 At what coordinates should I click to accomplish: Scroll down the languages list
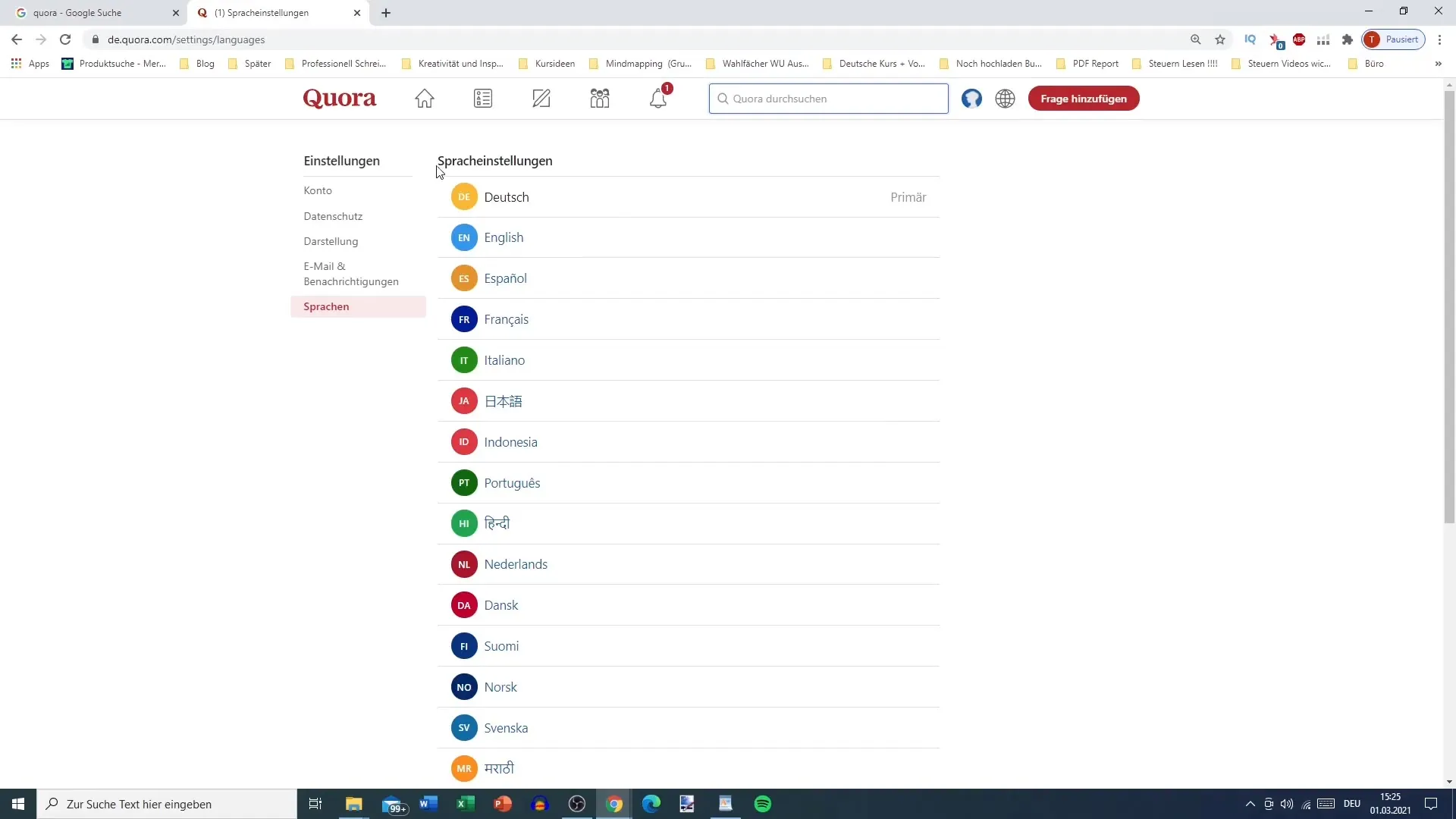[x=1448, y=781]
